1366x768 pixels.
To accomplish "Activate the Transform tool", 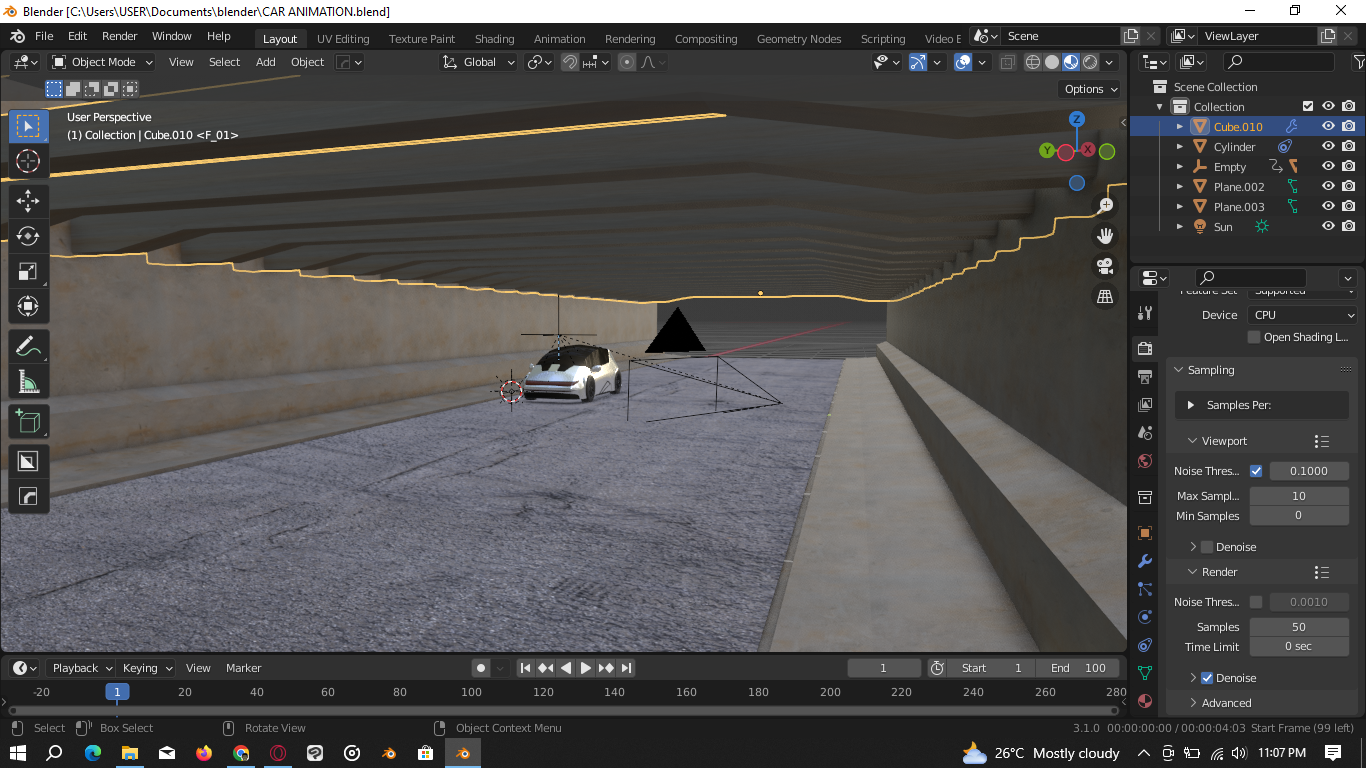I will (28, 306).
